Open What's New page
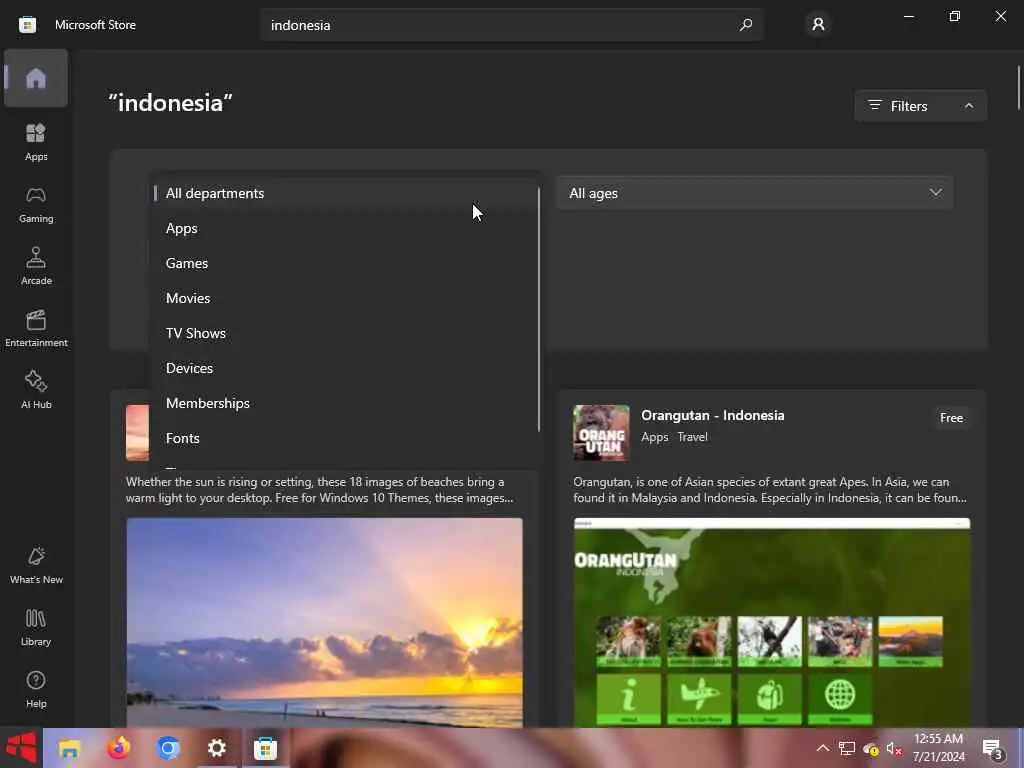 pos(36,565)
